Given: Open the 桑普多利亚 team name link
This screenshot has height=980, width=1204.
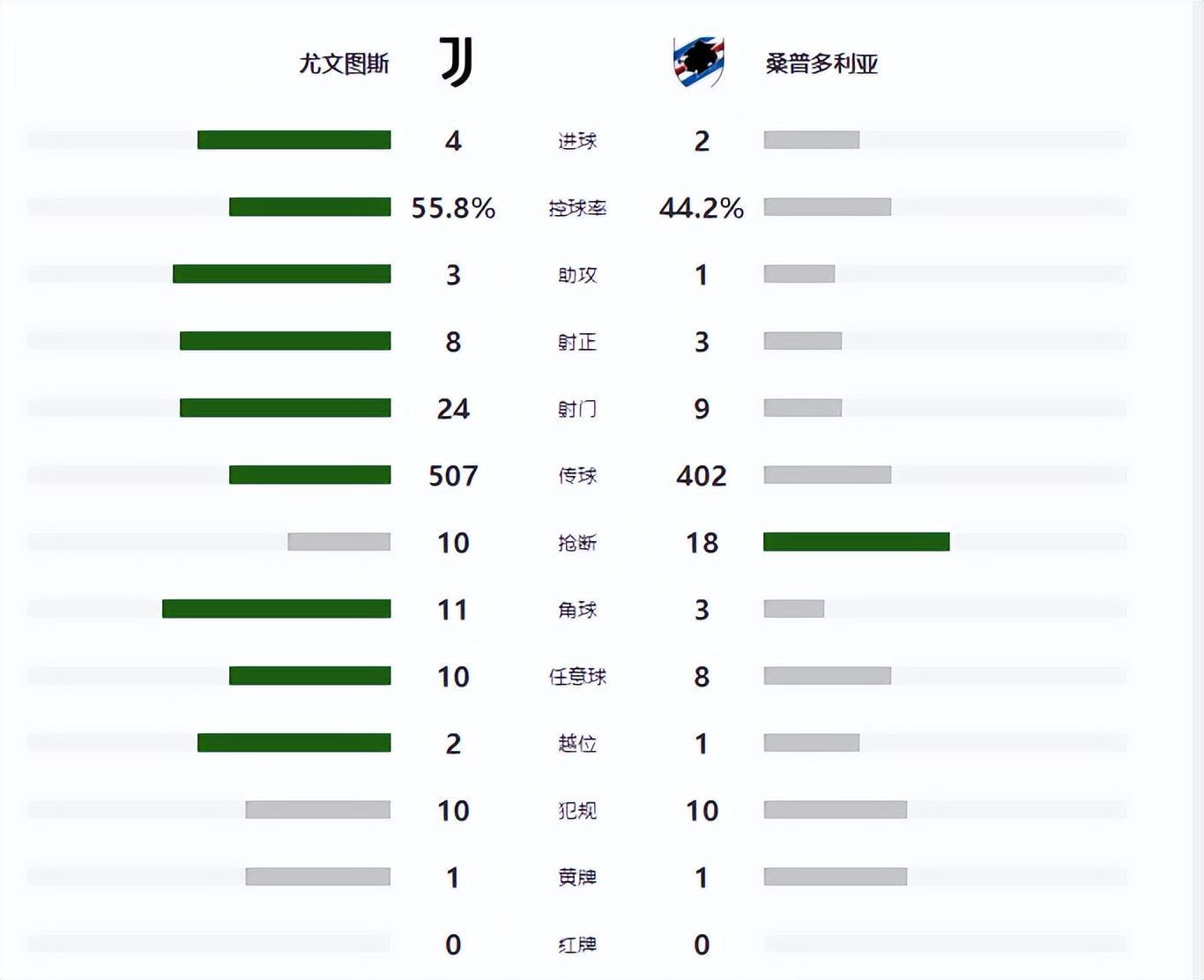Looking at the screenshot, I should (x=821, y=63).
